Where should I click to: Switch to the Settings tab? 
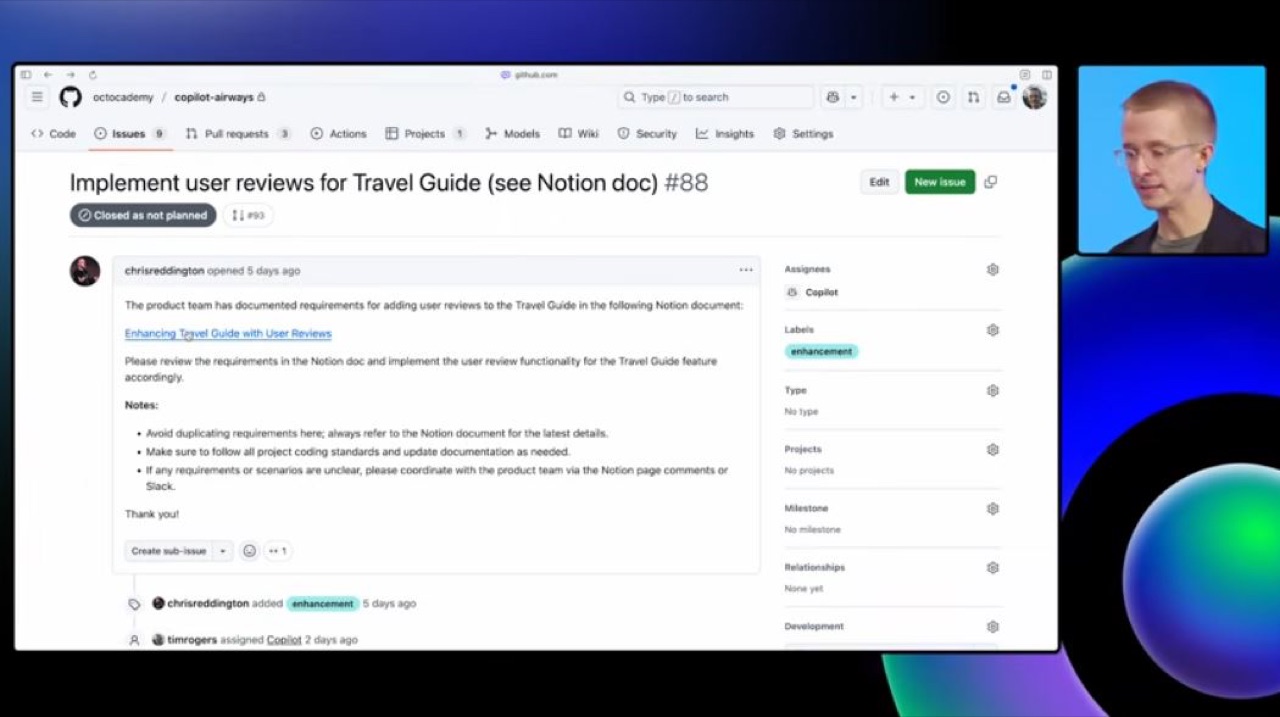(803, 133)
